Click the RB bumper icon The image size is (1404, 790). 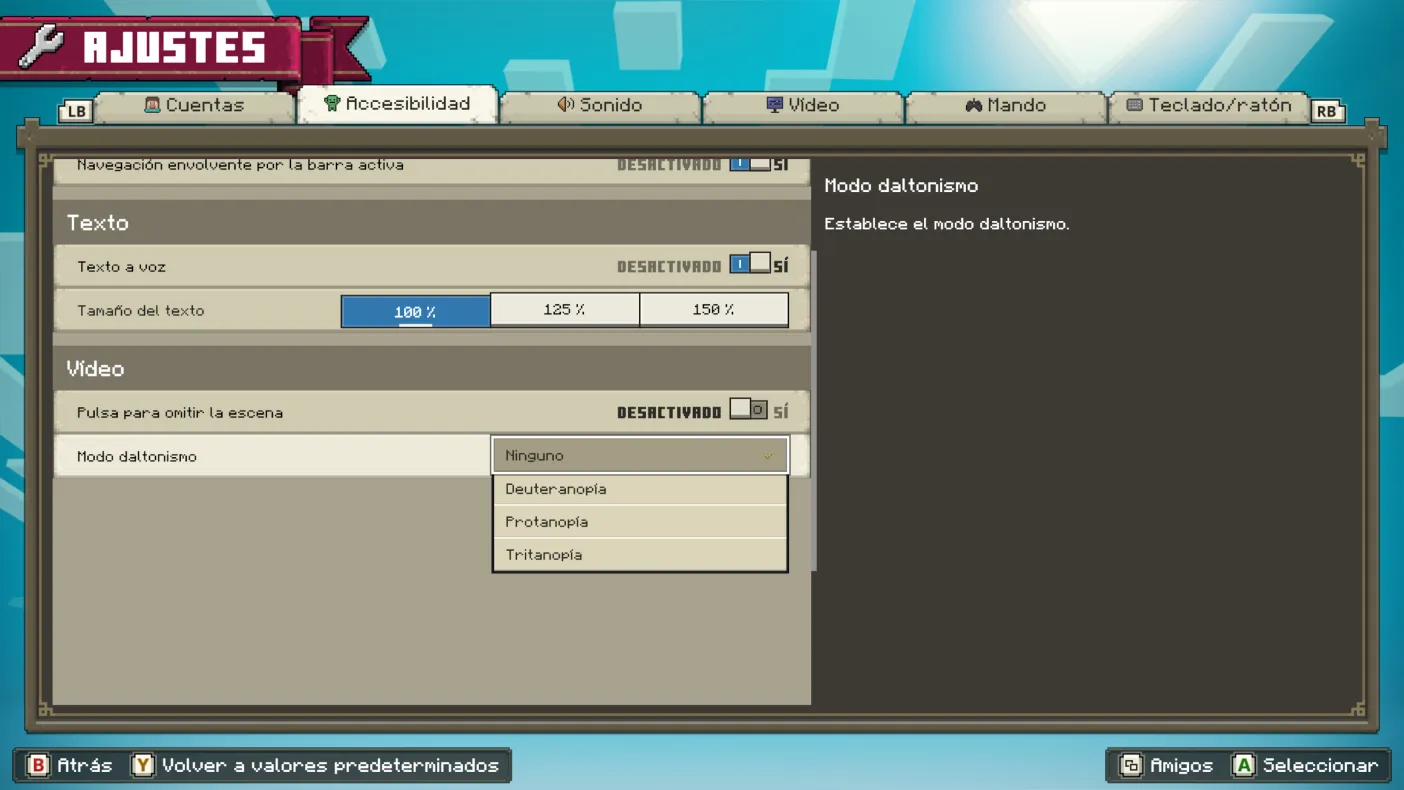1327,111
